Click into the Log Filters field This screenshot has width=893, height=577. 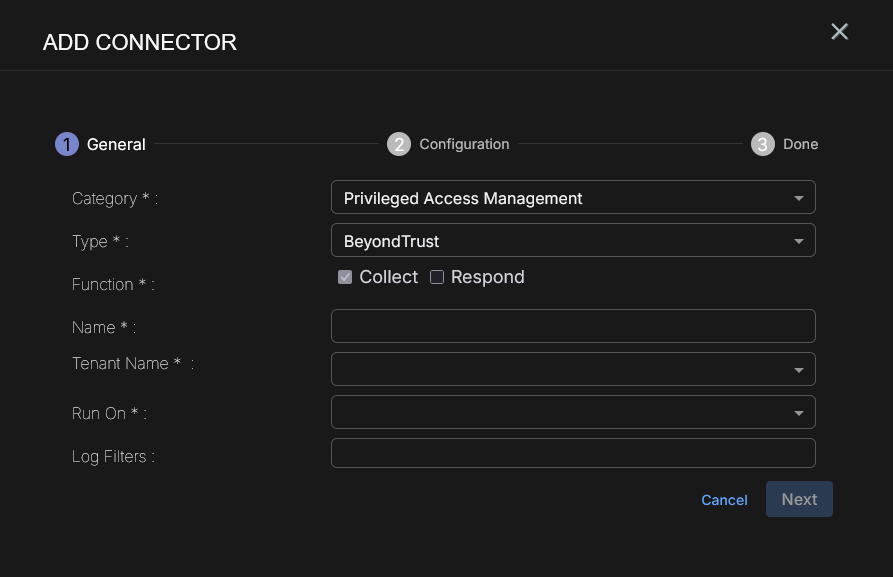tap(573, 453)
